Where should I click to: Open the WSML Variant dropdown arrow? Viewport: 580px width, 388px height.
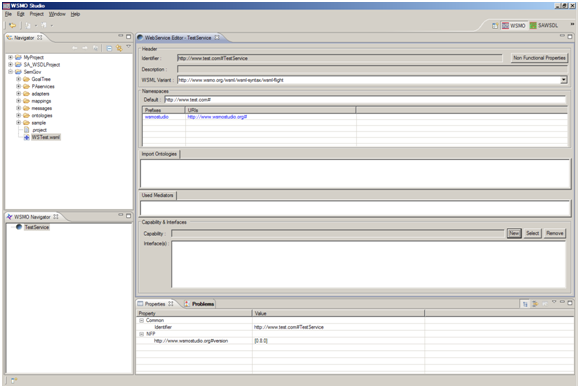[x=563, y=80]
